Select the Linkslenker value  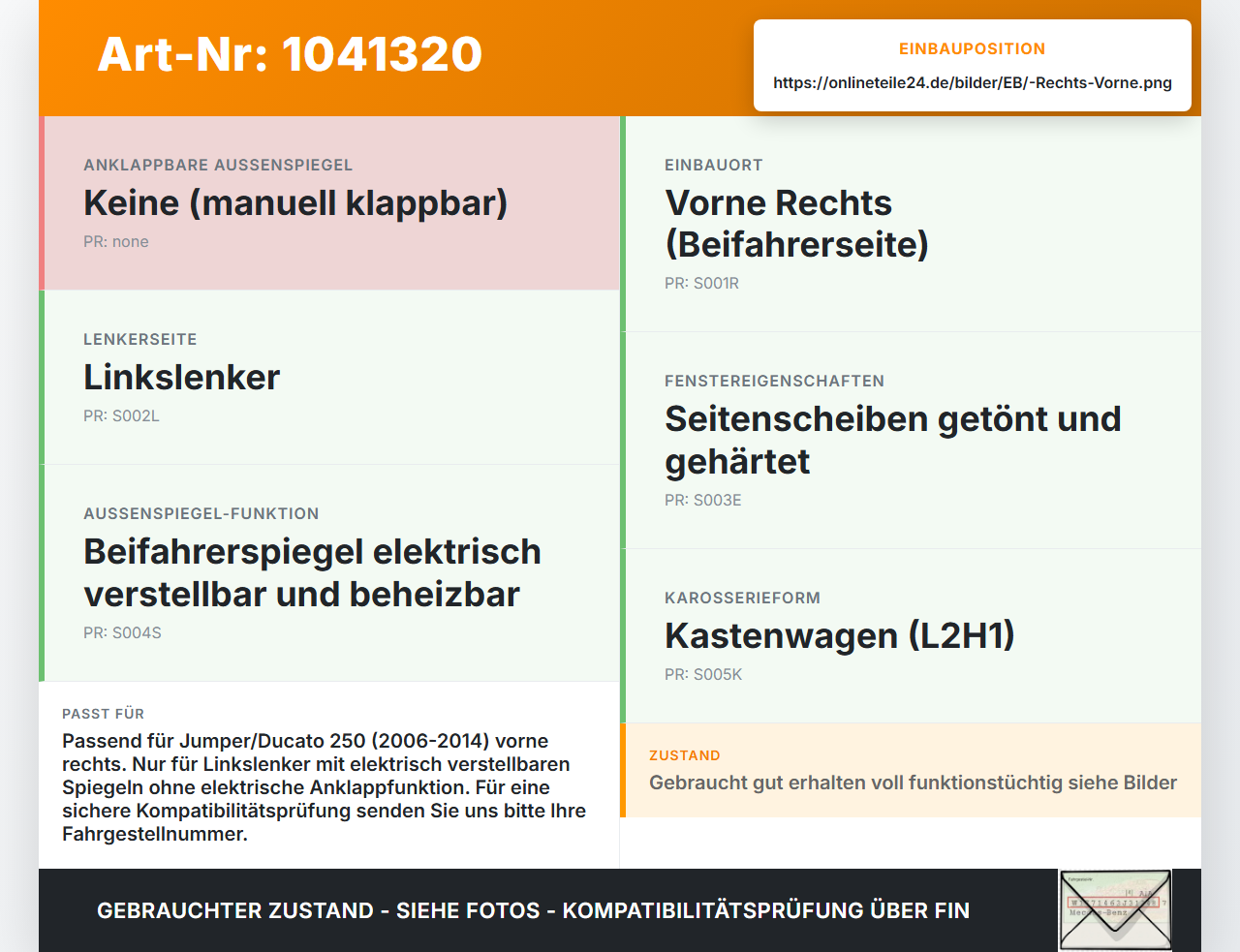181,377
